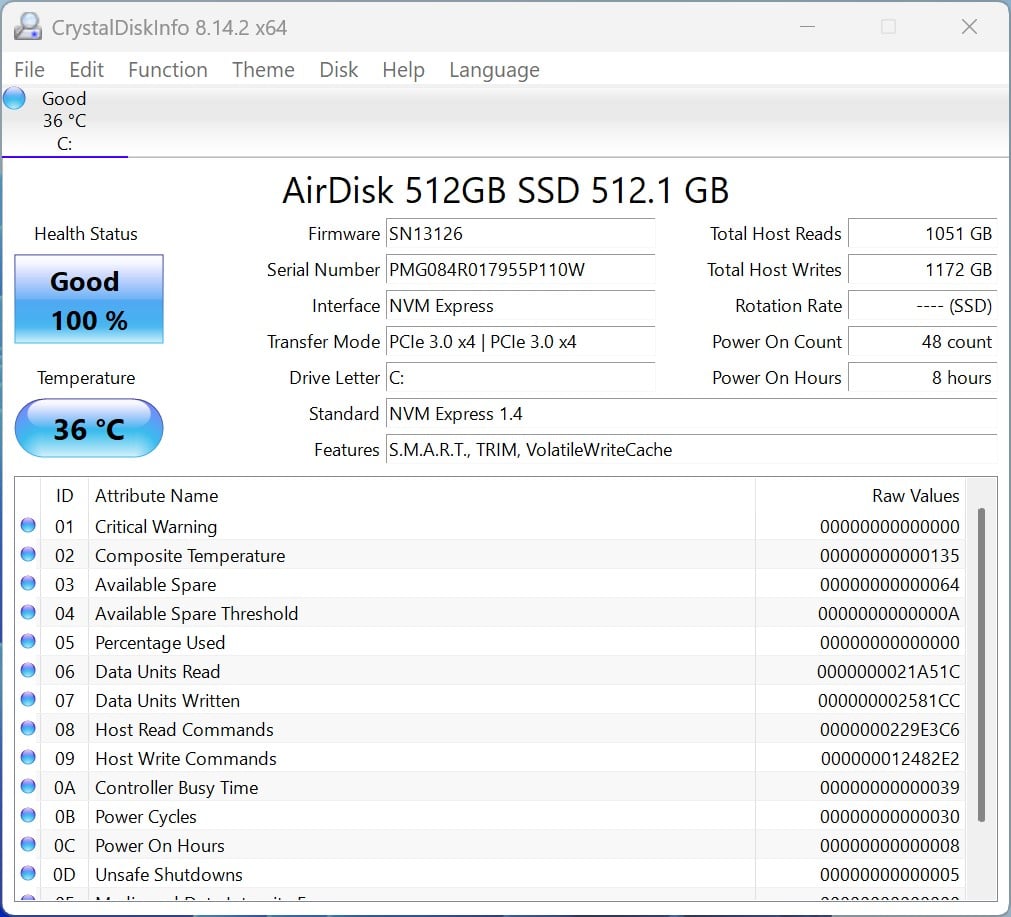The image size is (1011, 917).
Task: Click raw value 0000000021A51C
Action: click(888, 671)
